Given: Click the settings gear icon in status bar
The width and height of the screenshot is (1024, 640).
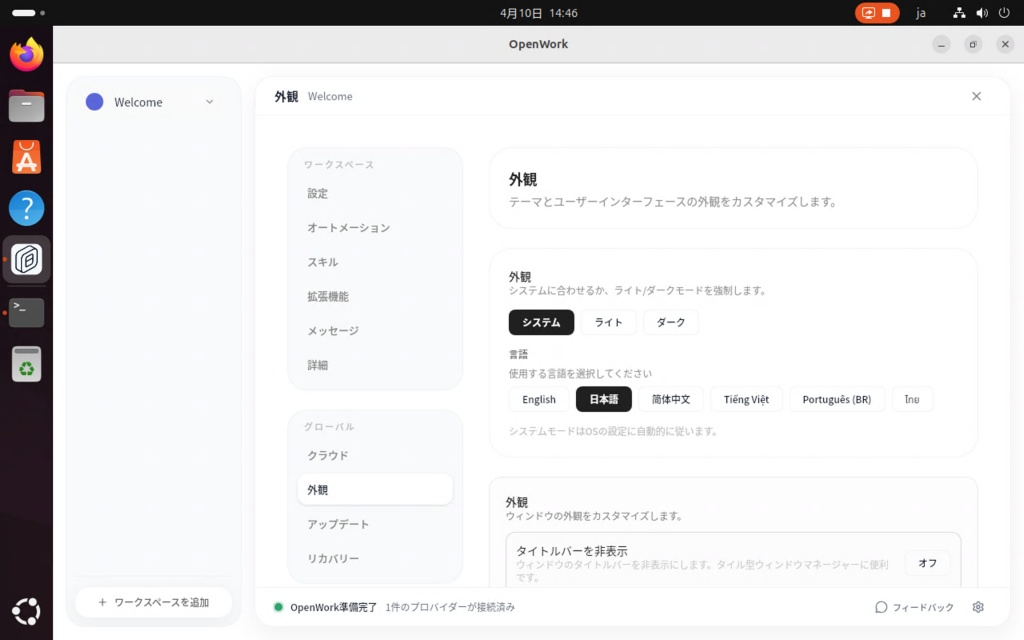Looking at the screenshot, I should pos(978,607).
